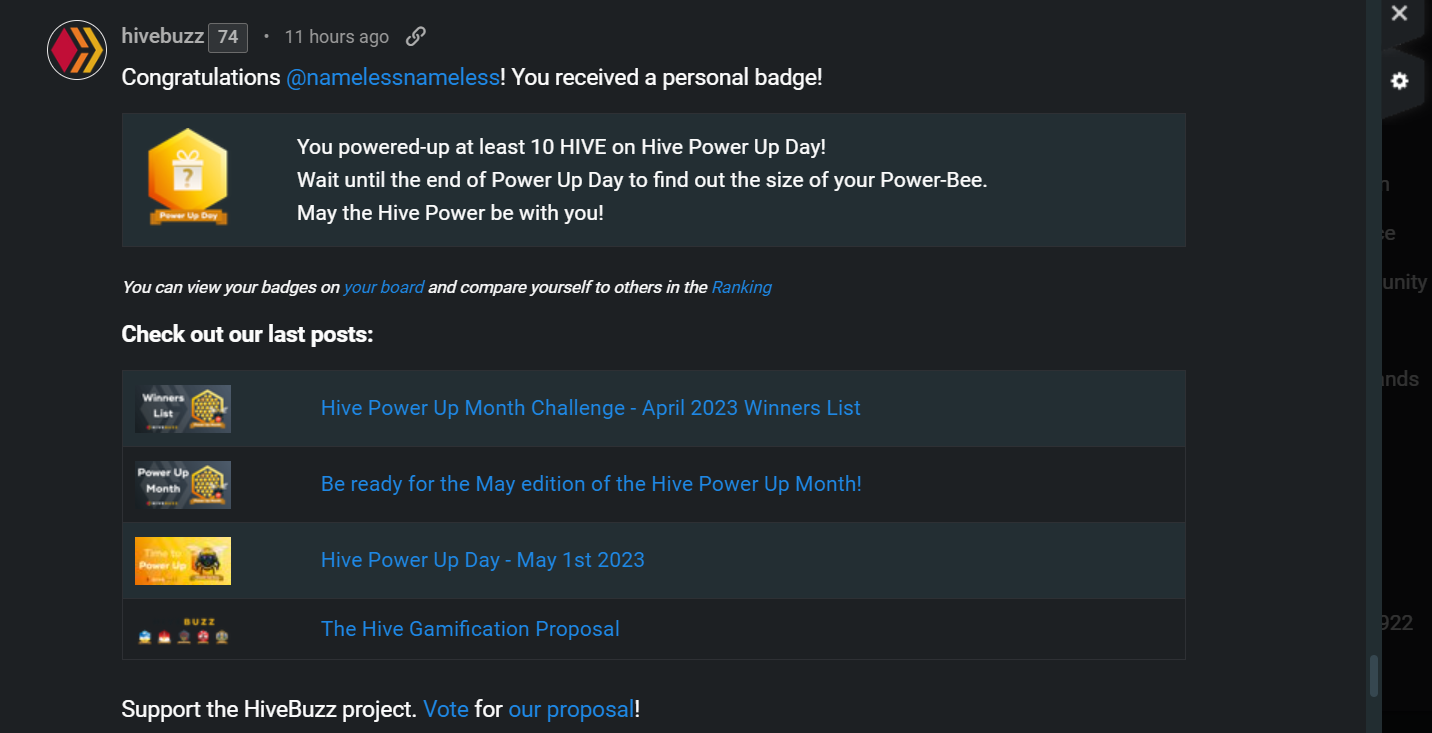Image resolution: width=1432 pixels, height=733 pixels.
Task: Open the Winners List post thumbnail
Action: [x=183, y=408]
